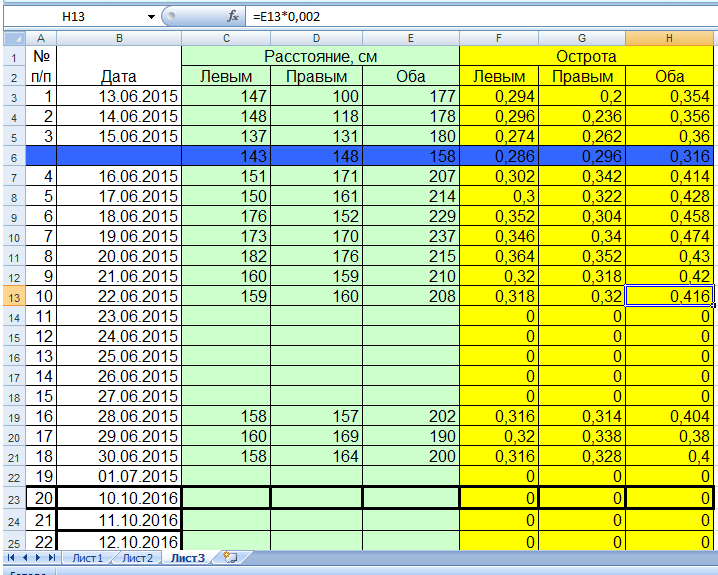Viewport: 718px width, 575px height.
Task: Select column C header
Action: pyautogui.click(x=226, y=38)
